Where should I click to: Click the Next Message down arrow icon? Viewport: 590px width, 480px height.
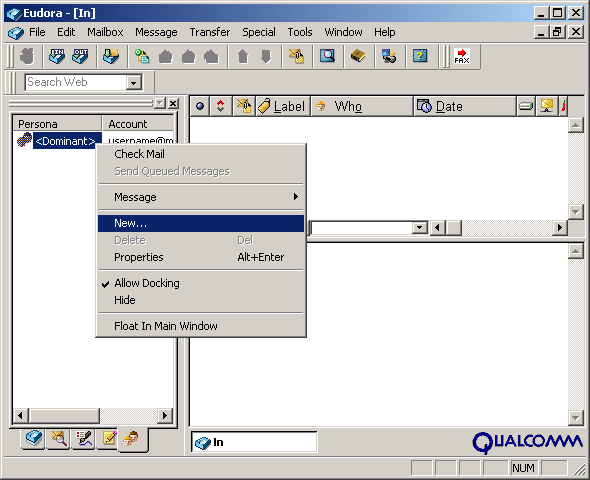point(266,56)
